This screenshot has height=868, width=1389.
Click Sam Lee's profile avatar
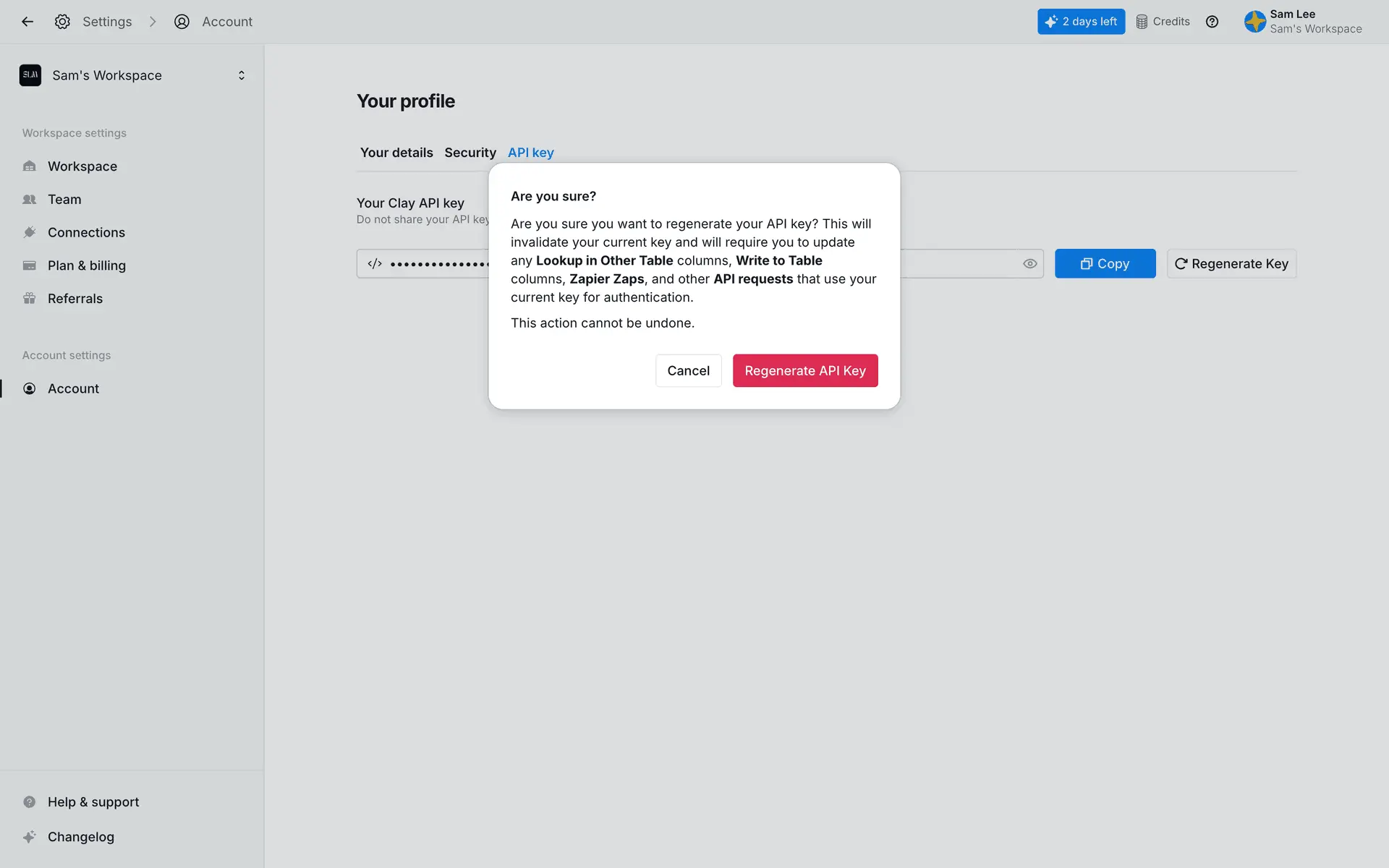pos(1254,22)
